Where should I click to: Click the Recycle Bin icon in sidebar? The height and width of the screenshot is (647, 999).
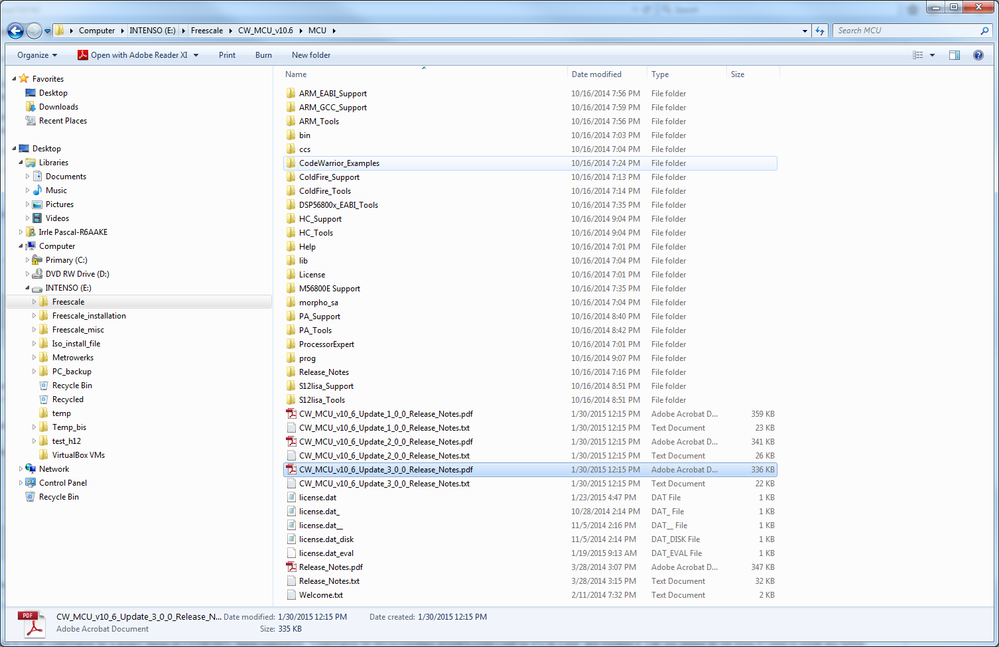pos(29,497)
